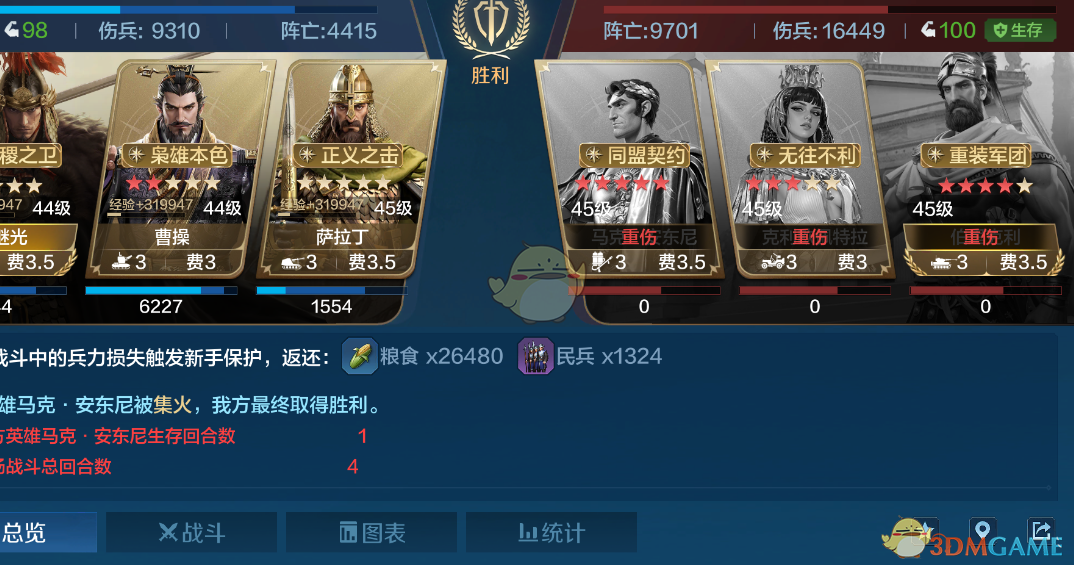Click the 民兵 militia troop icon
Screen dimensions: 1074x565
coord(536,356)
